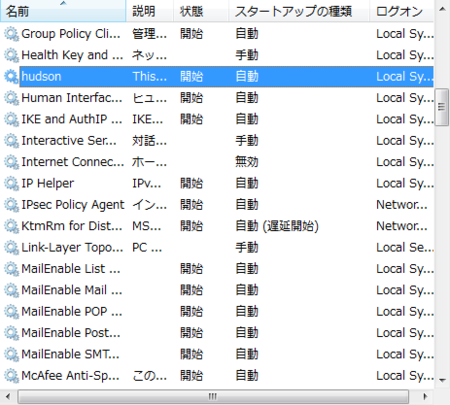Click the 開始 status of hudson row

[191, 77]
